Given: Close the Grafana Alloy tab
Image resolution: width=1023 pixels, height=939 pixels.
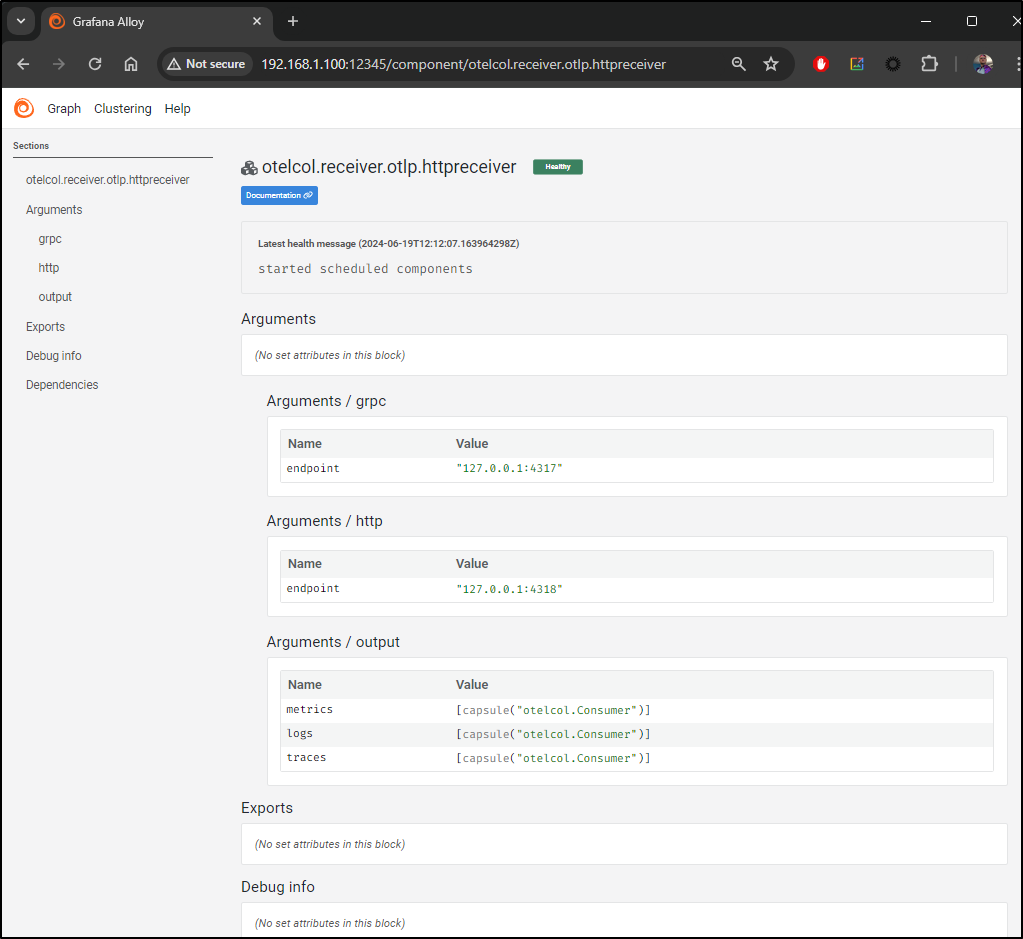Looking at the screenshot, I should [257, 22].
